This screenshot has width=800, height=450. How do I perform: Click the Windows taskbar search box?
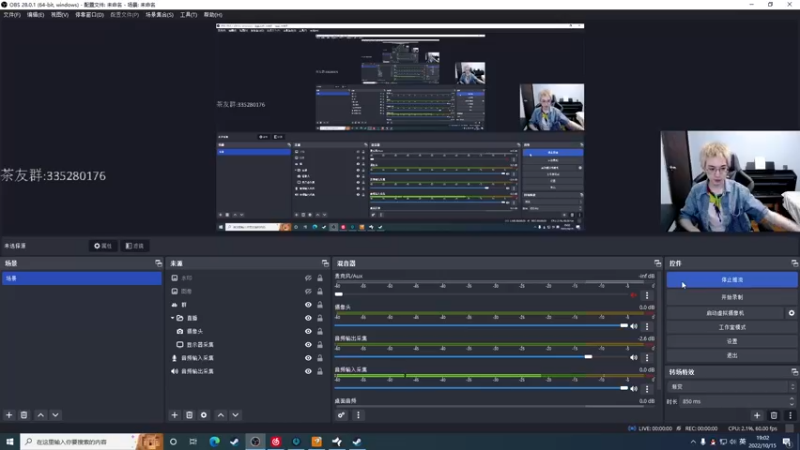click(92, 441)
